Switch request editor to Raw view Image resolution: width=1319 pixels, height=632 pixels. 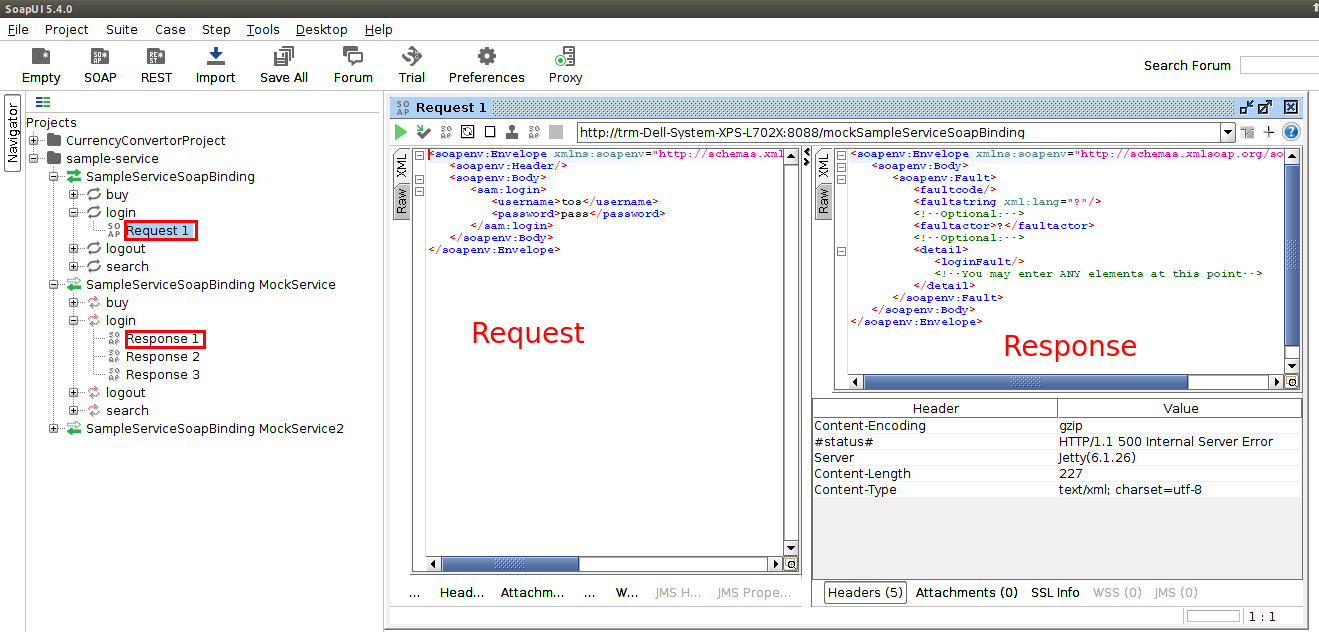click(x=401, y=197)
